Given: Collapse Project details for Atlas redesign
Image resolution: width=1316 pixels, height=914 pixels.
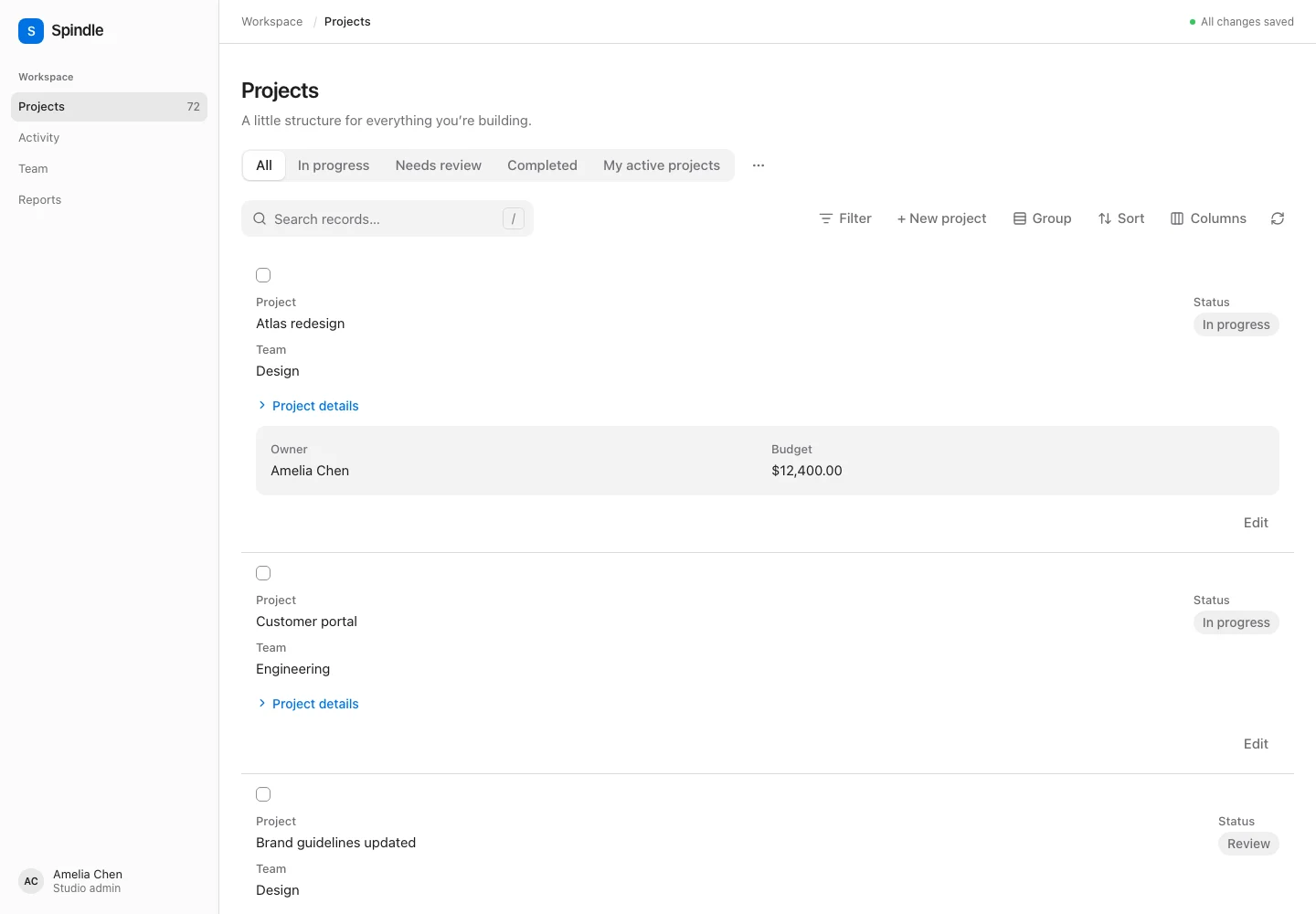Looking at the screenshot, I should click(x=308, y=406).
